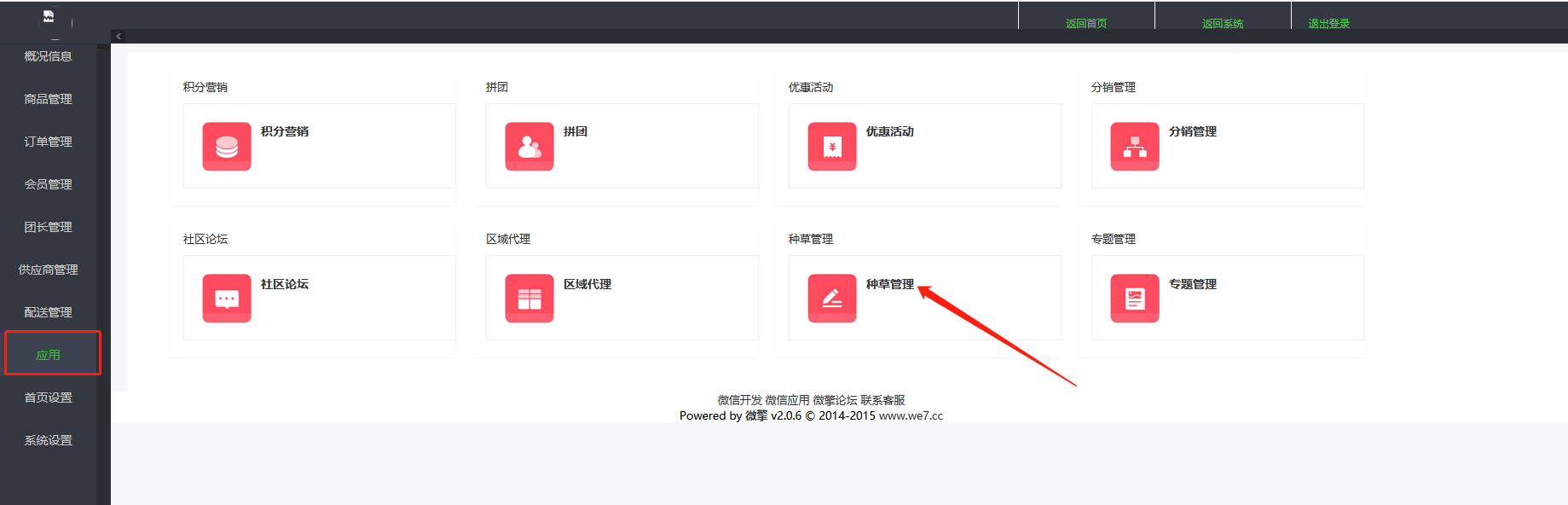Open the 拼团 people icon
The height and width of the screenshot is (505, 1568).
click(x=529, y=147)
